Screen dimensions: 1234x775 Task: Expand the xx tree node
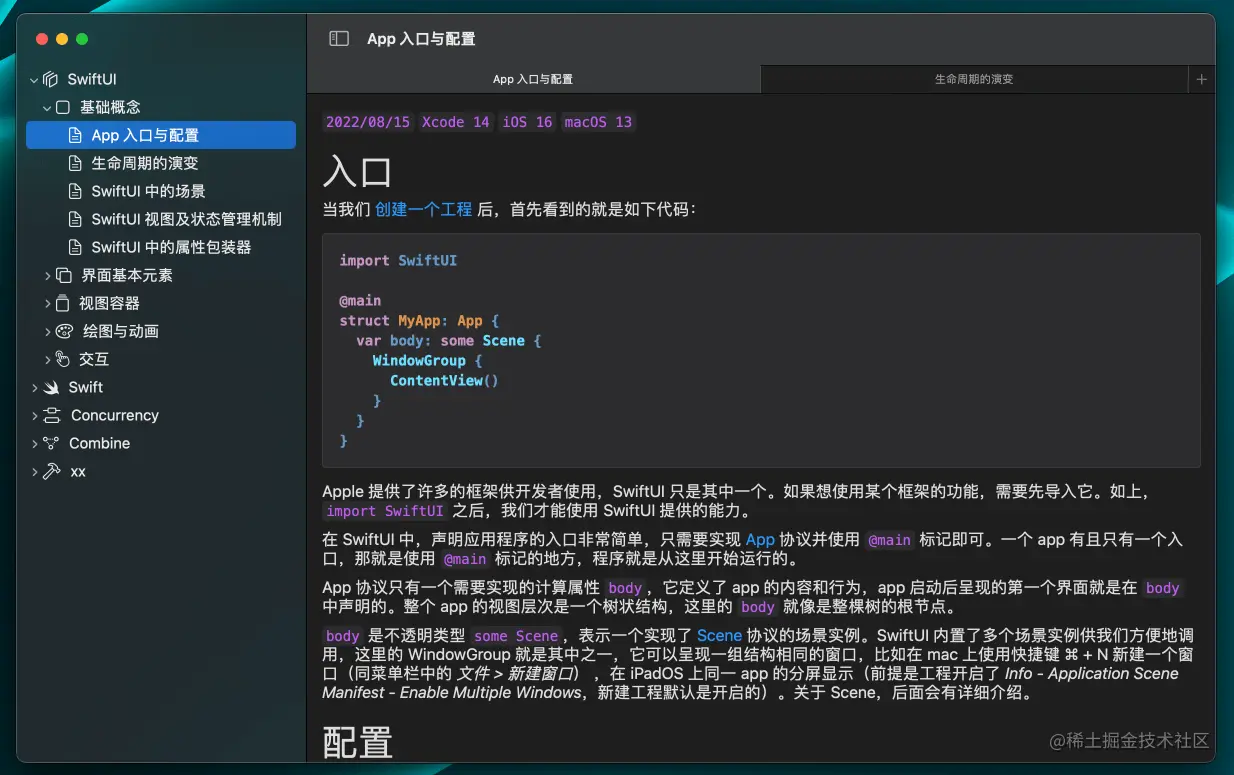(x=35, y=471)
